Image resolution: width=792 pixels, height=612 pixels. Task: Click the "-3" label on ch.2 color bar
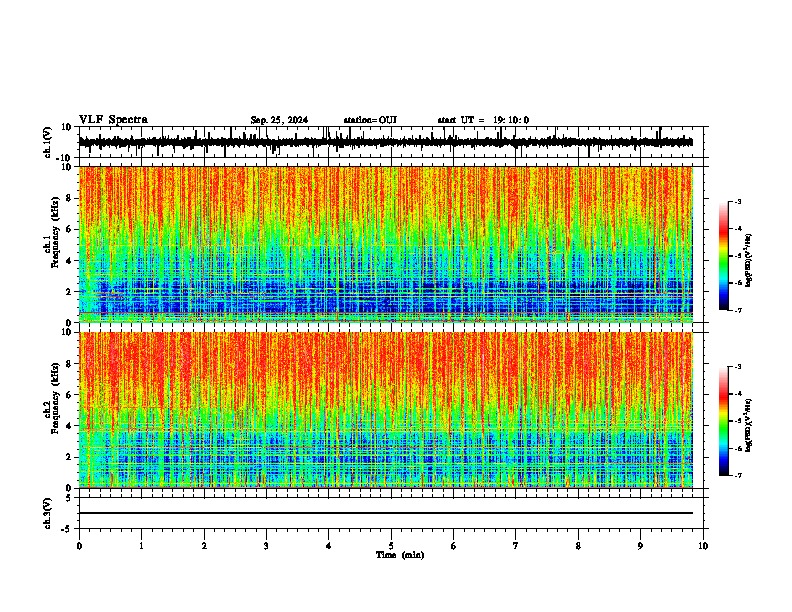click(x=737, y=367)
